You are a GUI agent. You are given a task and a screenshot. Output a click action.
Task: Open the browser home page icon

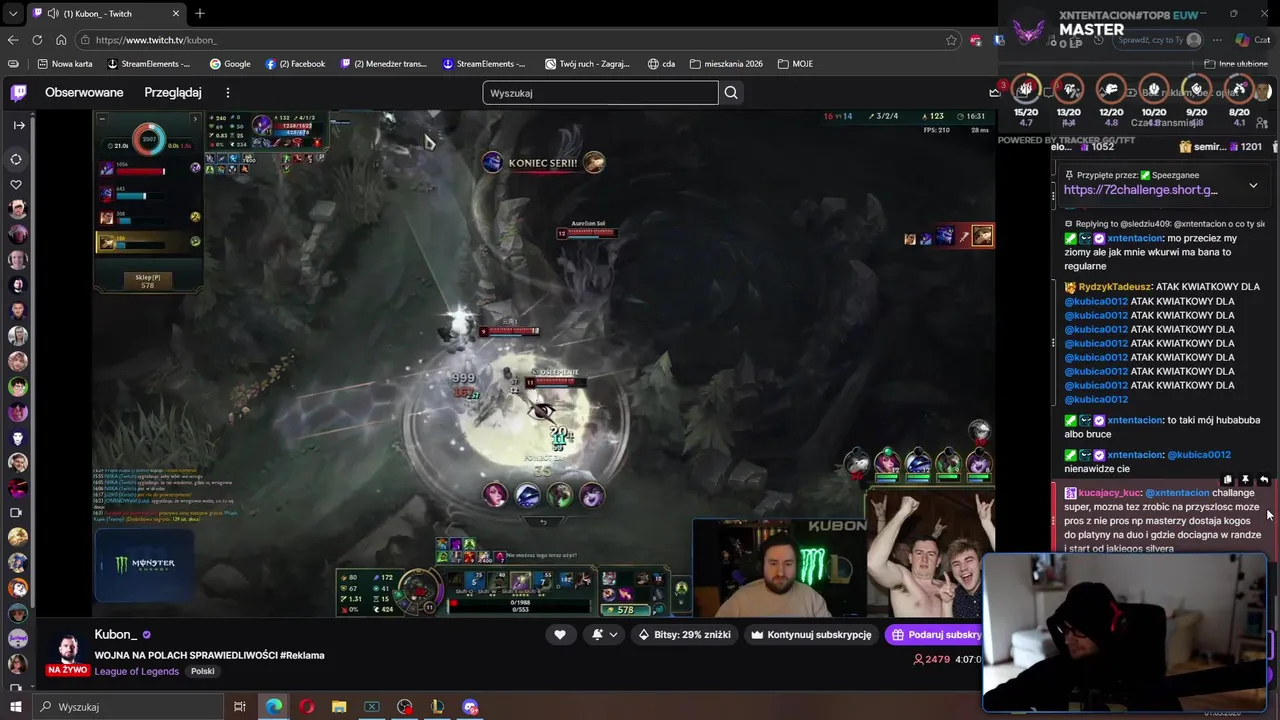[x=61, y=40]
